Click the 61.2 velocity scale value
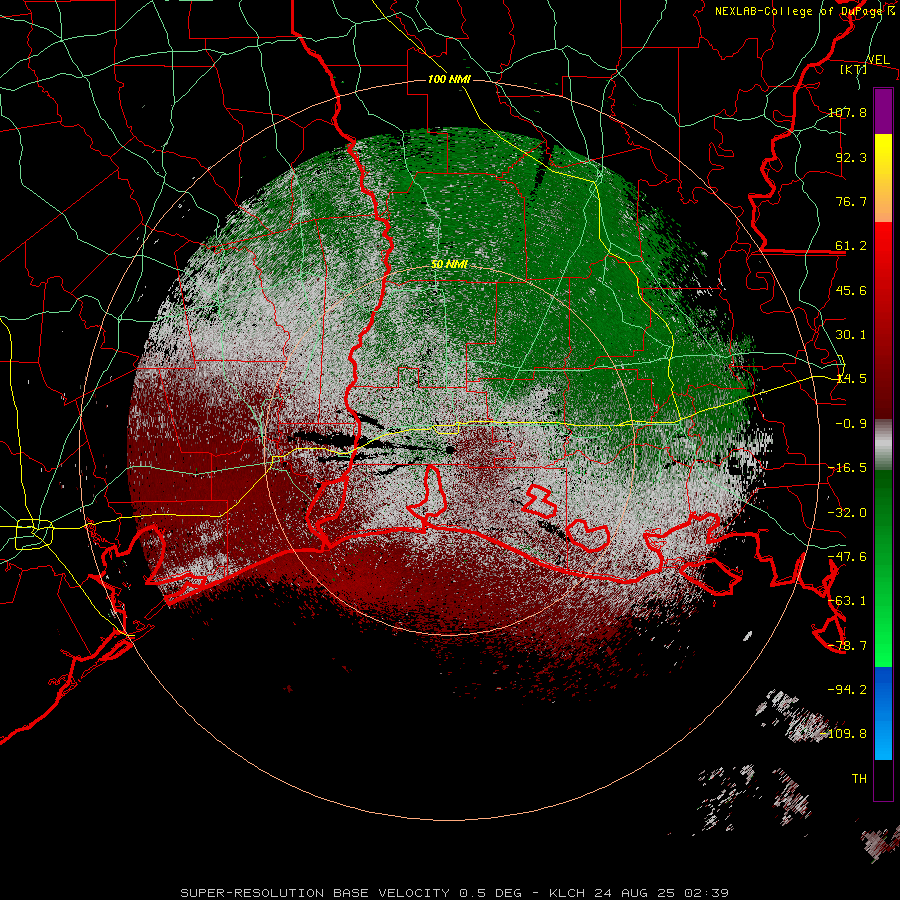This screenshot has width=900, height=900. pos(851,246)
